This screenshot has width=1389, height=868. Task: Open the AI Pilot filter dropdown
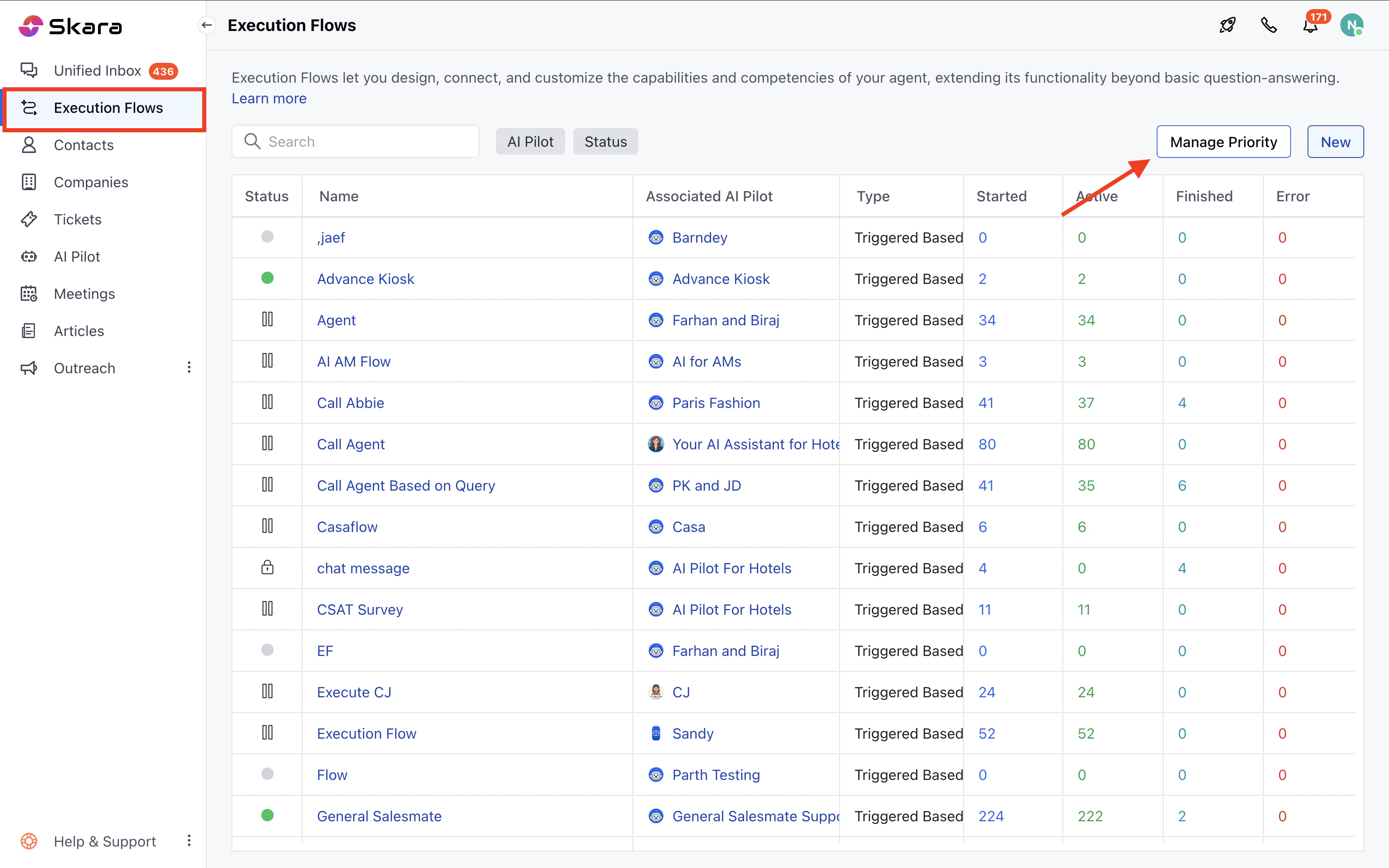point(530,142)
